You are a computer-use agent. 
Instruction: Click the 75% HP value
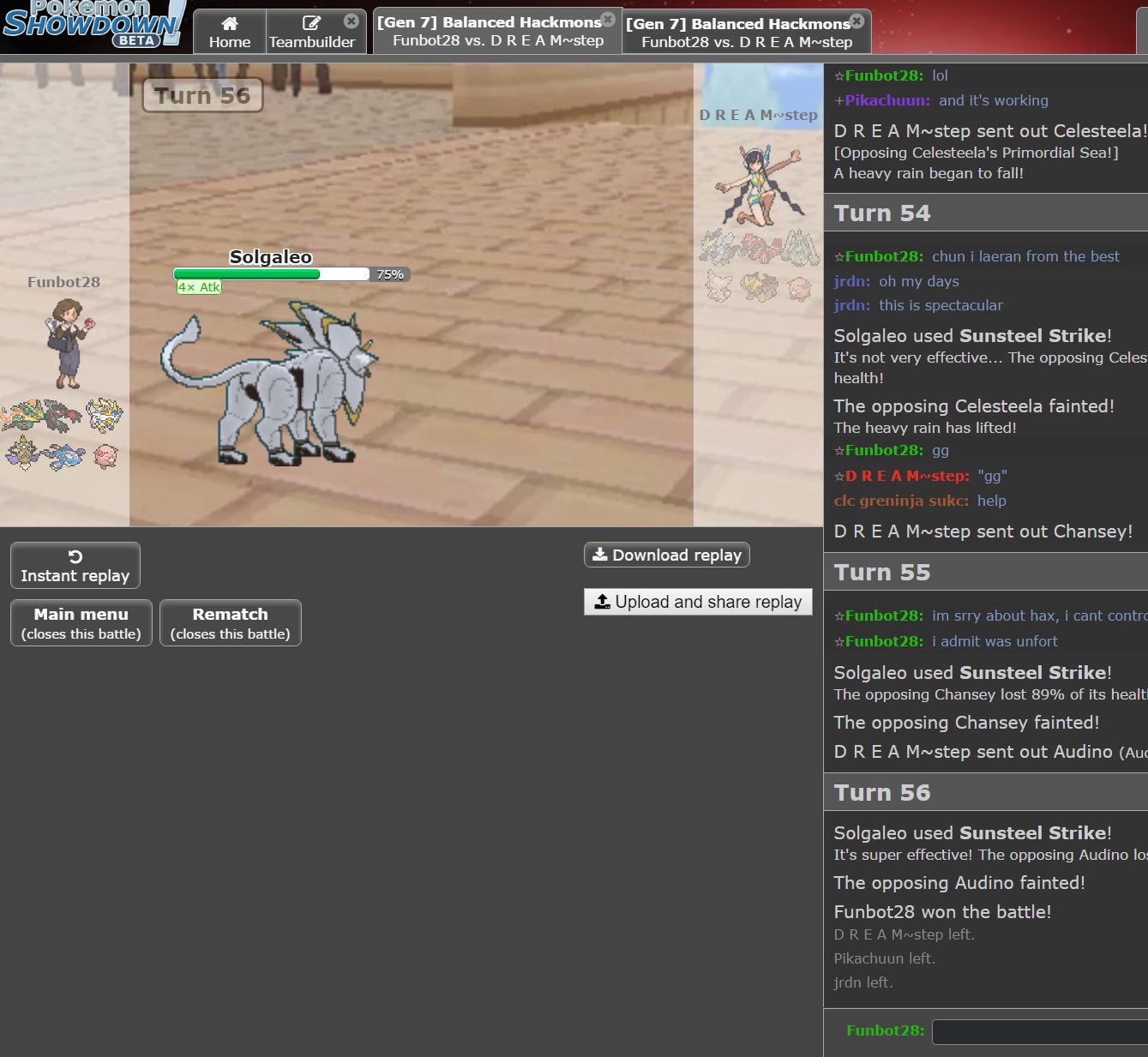coord(390,274)
